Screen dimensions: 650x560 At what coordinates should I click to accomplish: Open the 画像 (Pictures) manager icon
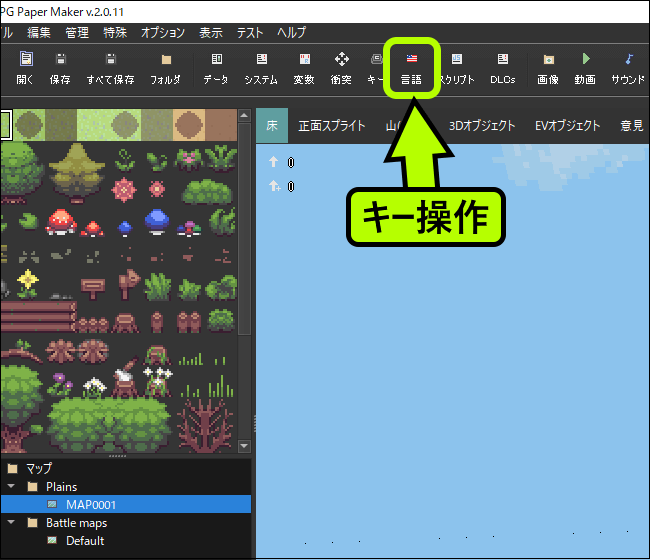pyautogui.click(x=547, y=67)
